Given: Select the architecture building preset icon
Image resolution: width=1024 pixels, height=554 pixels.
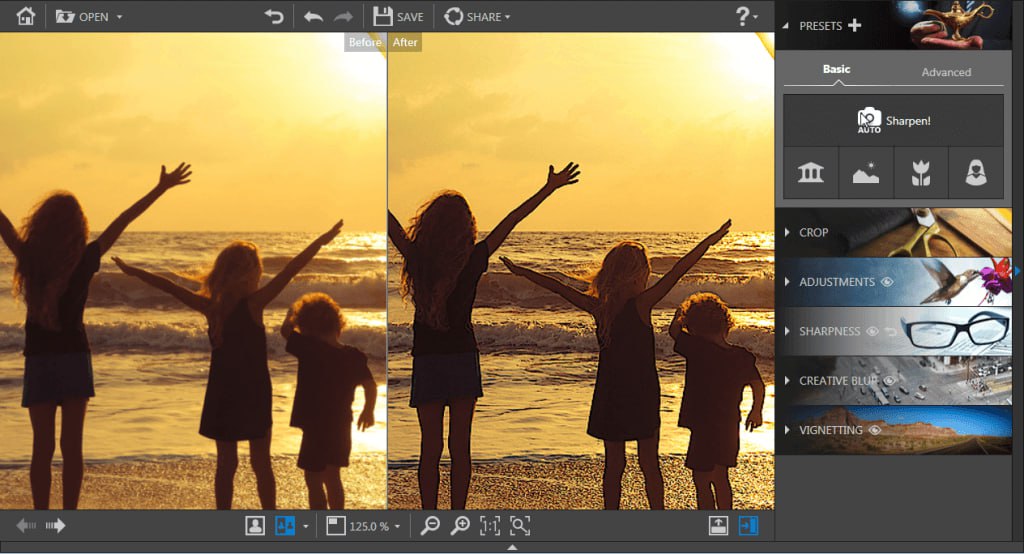Looking at the screenshot, I should (x=810, y=173).
